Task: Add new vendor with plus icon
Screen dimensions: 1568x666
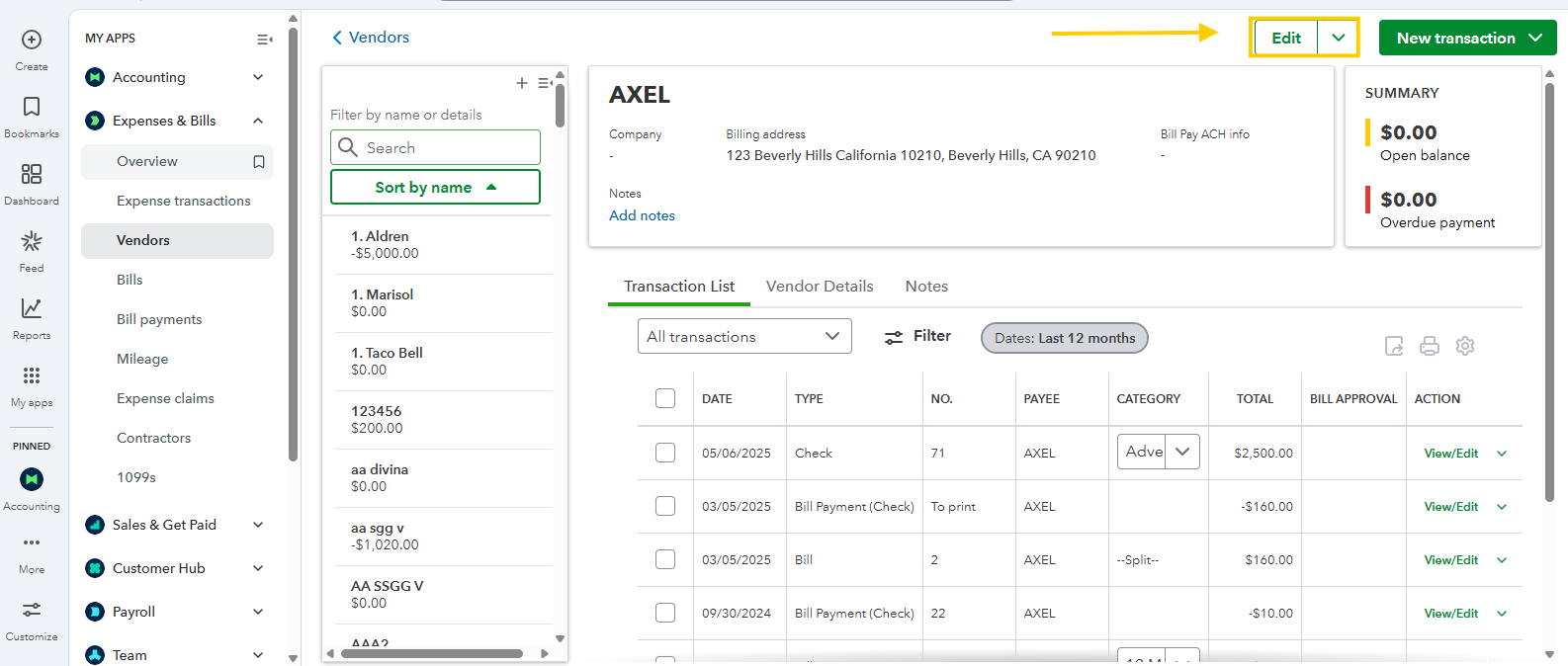Action: point(521,83)
